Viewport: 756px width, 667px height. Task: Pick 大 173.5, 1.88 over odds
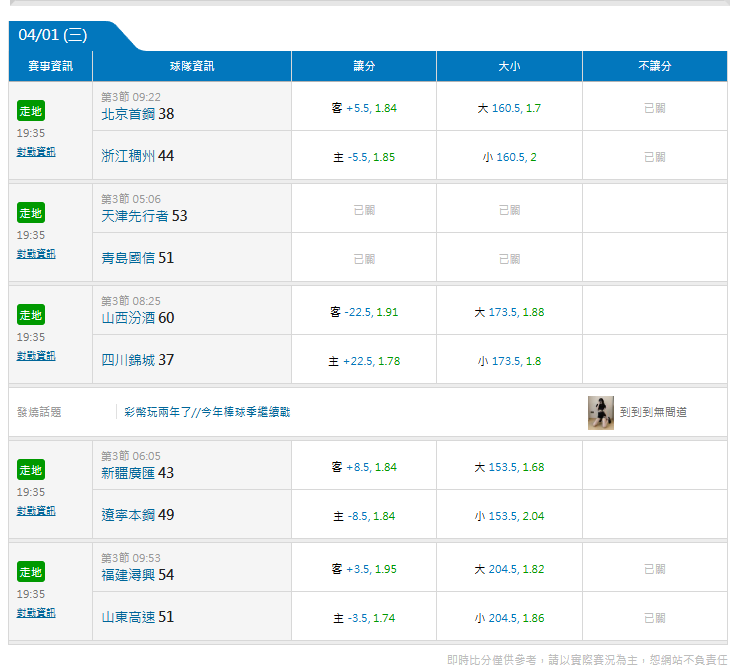click(509, 312)
